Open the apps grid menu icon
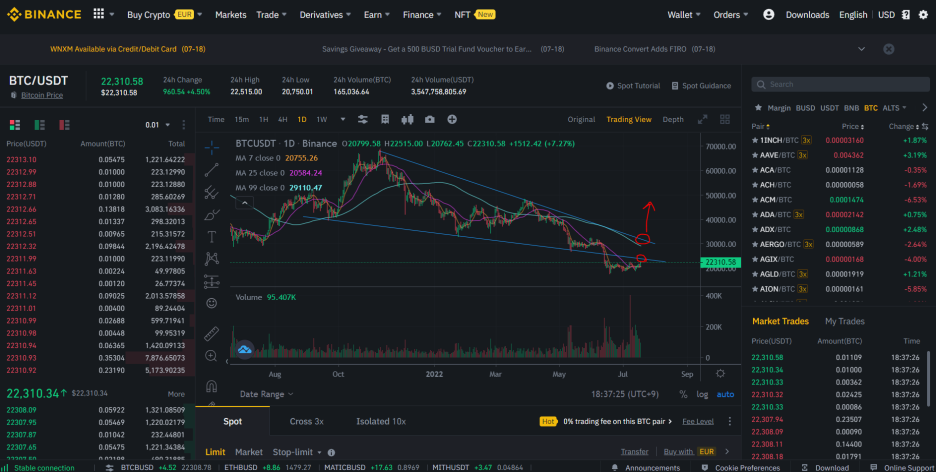 [99, 14]
